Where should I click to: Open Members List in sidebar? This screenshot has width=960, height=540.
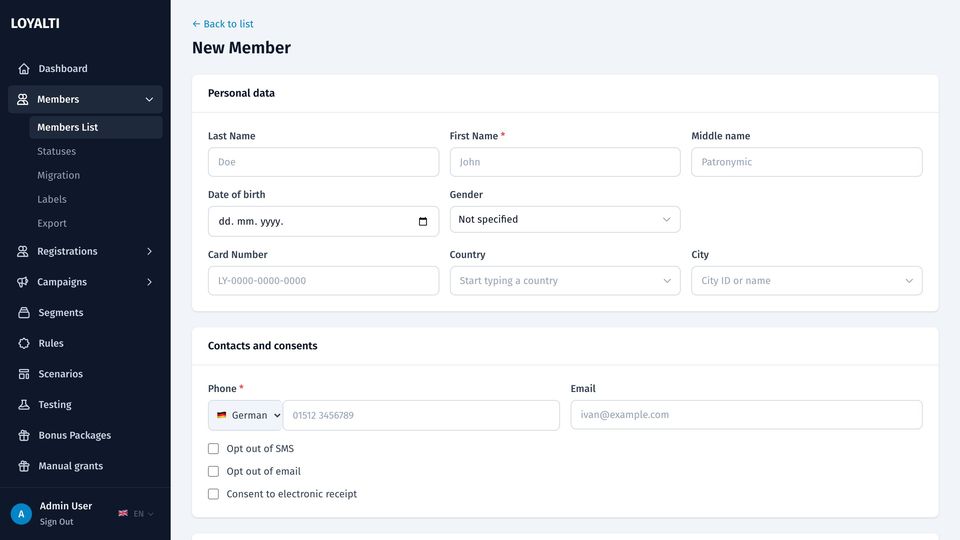(x=96, y=127)
